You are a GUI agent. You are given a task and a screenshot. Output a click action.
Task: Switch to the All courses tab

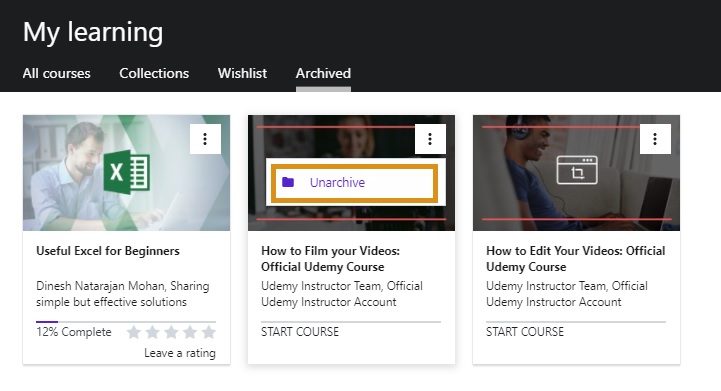point(57,74)
